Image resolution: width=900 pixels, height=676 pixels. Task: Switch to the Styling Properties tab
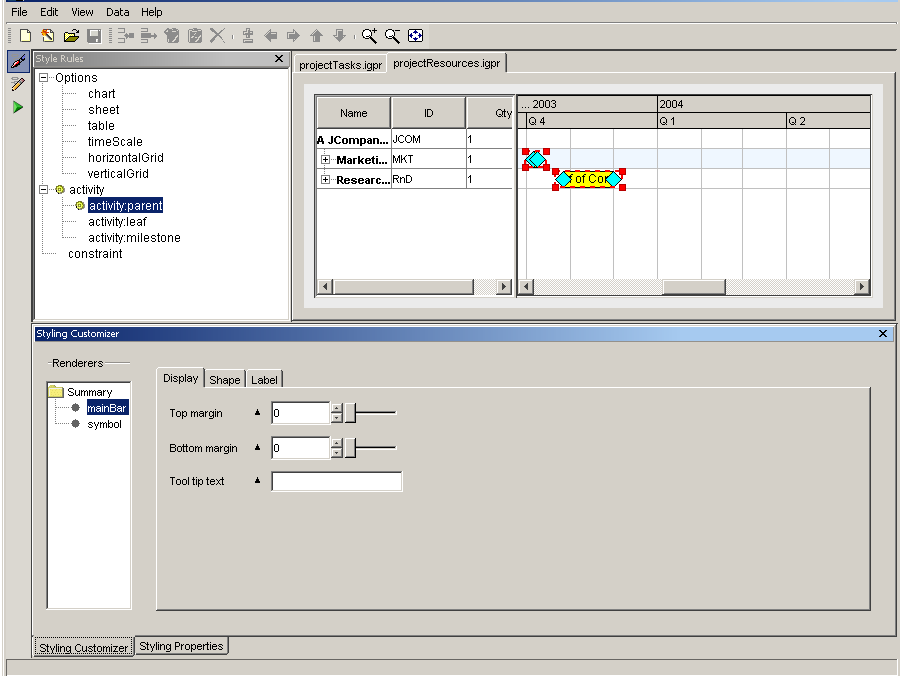tap(182, 647)
